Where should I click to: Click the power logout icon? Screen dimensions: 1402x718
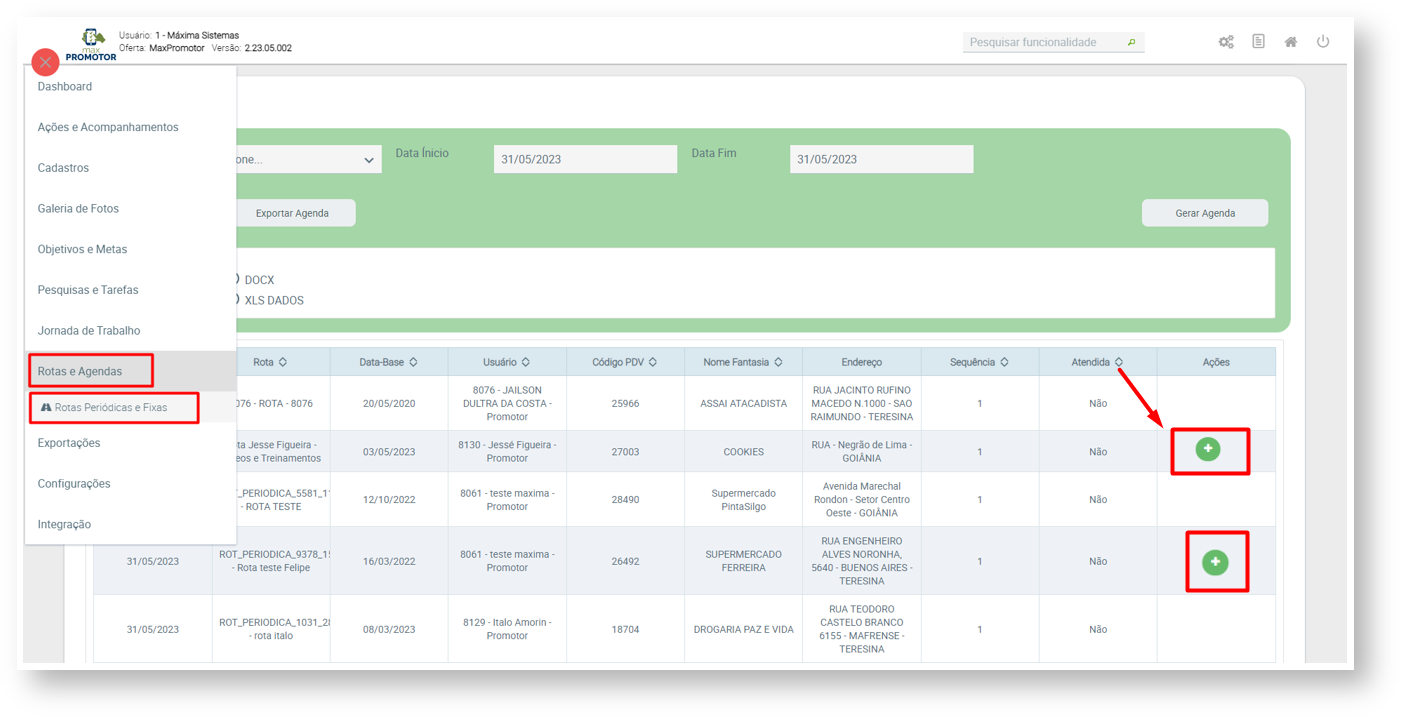coord(1323,42)
